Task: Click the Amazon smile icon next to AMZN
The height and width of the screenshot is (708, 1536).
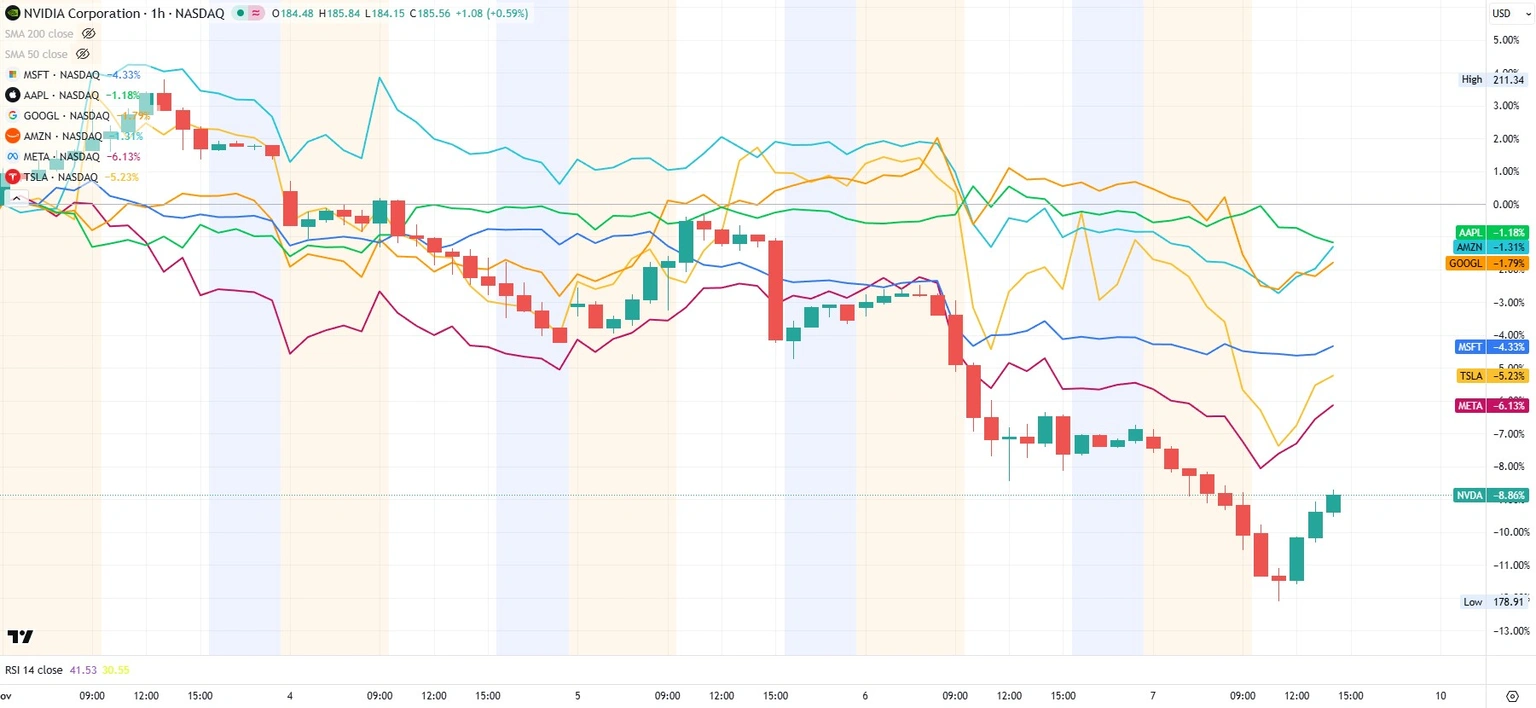Action: [x=12, y=136]
